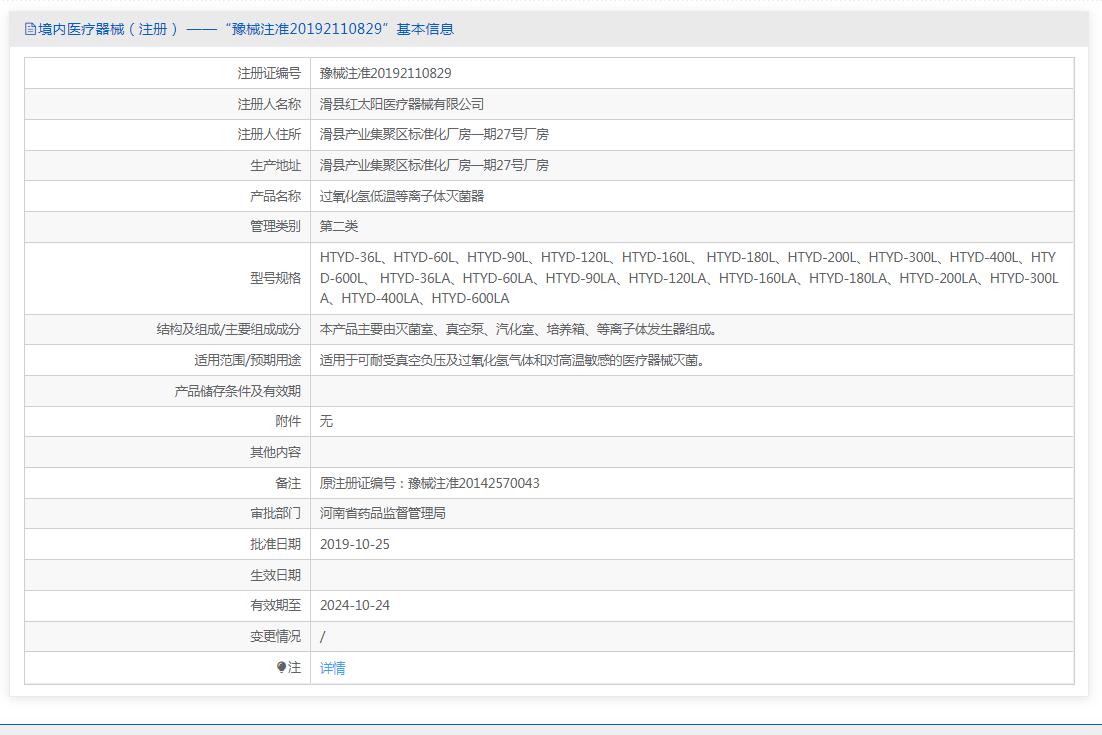
Task: Click the 注册人名称 row label
Action: point(268,104)
